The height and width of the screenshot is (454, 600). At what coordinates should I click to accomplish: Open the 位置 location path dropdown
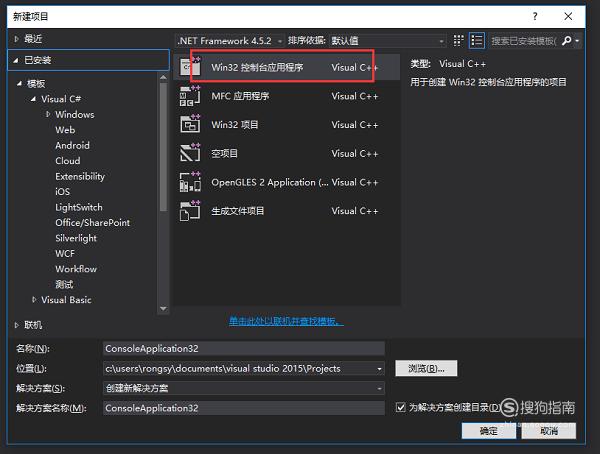pos(379,369)
